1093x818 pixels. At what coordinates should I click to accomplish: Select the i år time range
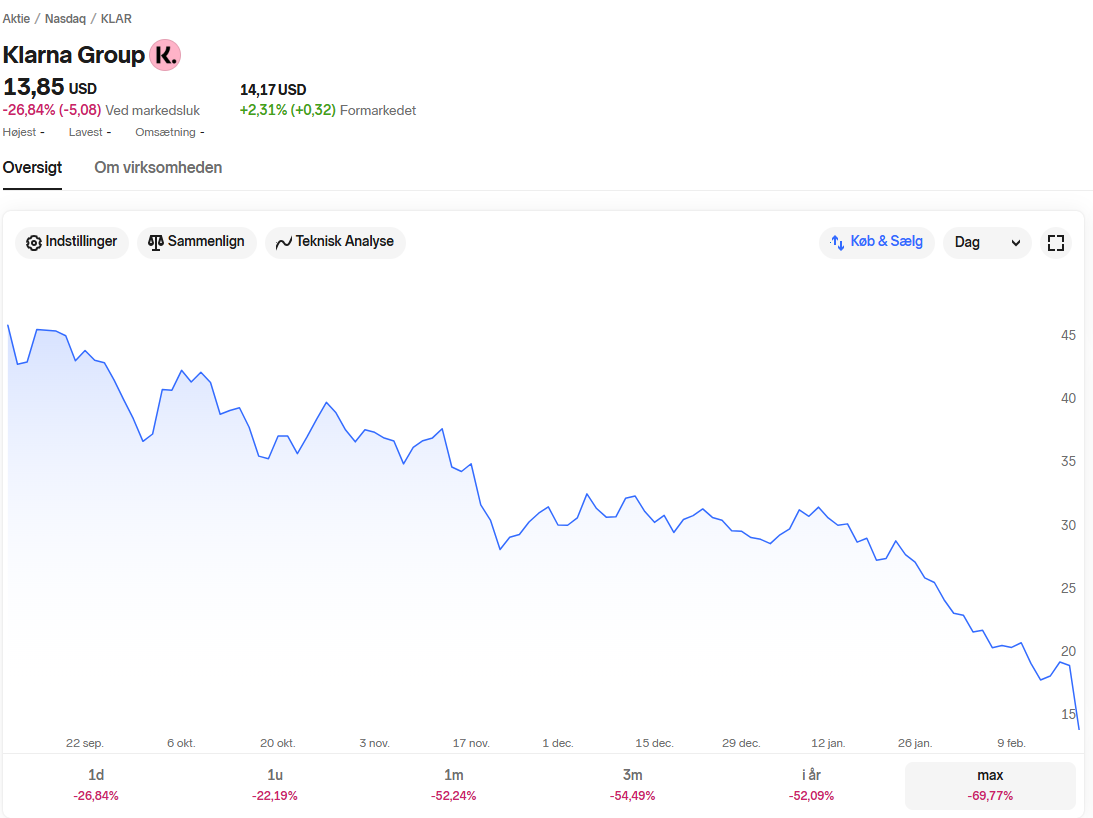[811, 785]
